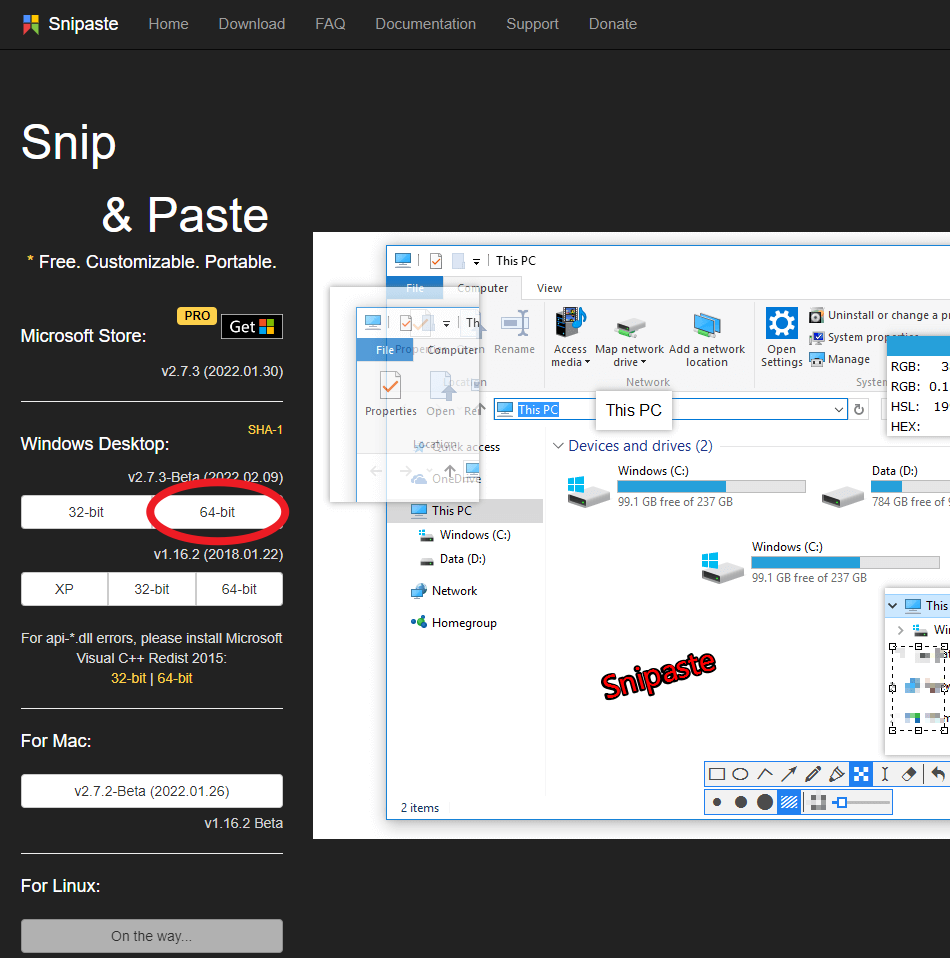Click the 'HEX:' row in color info panel
The height and width of the screenshot is (958, 950).
(x=919, y=426)
